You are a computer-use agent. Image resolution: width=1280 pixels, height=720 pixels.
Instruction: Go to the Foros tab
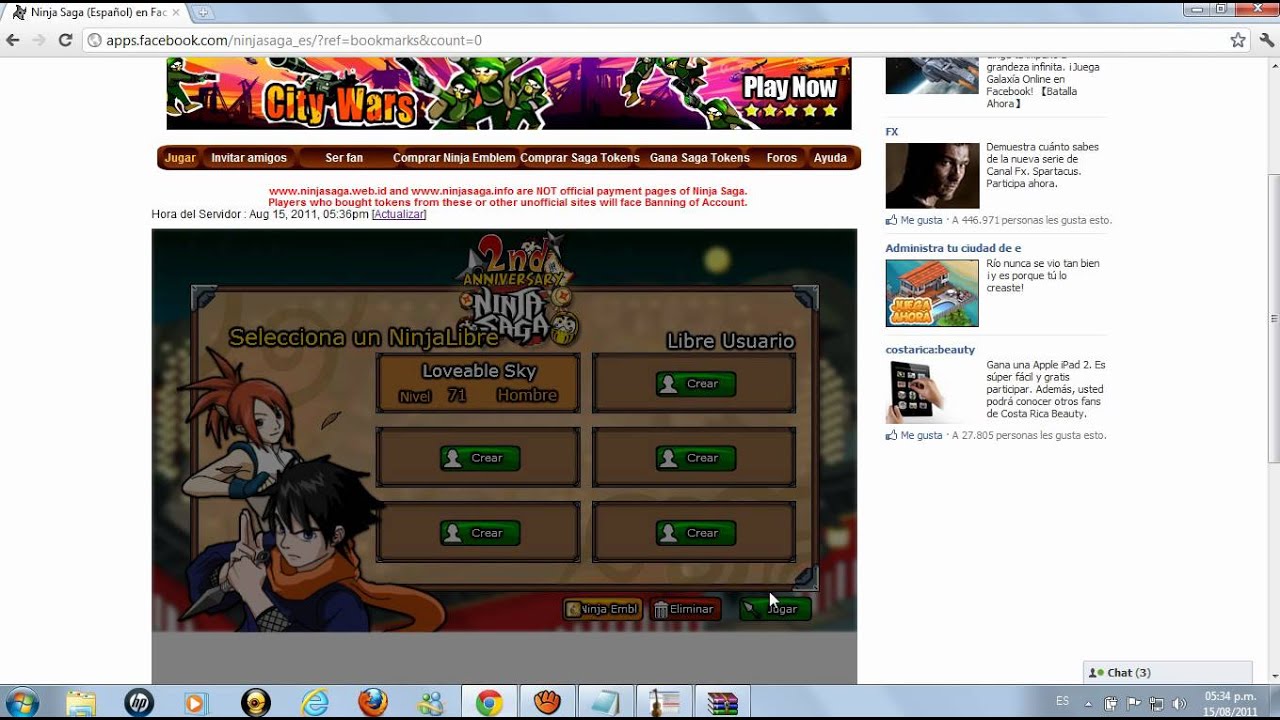click(782, 158)
